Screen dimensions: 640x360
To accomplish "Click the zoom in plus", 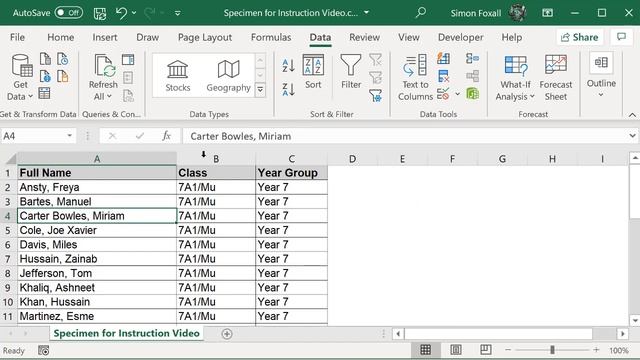I will [596, 350].
